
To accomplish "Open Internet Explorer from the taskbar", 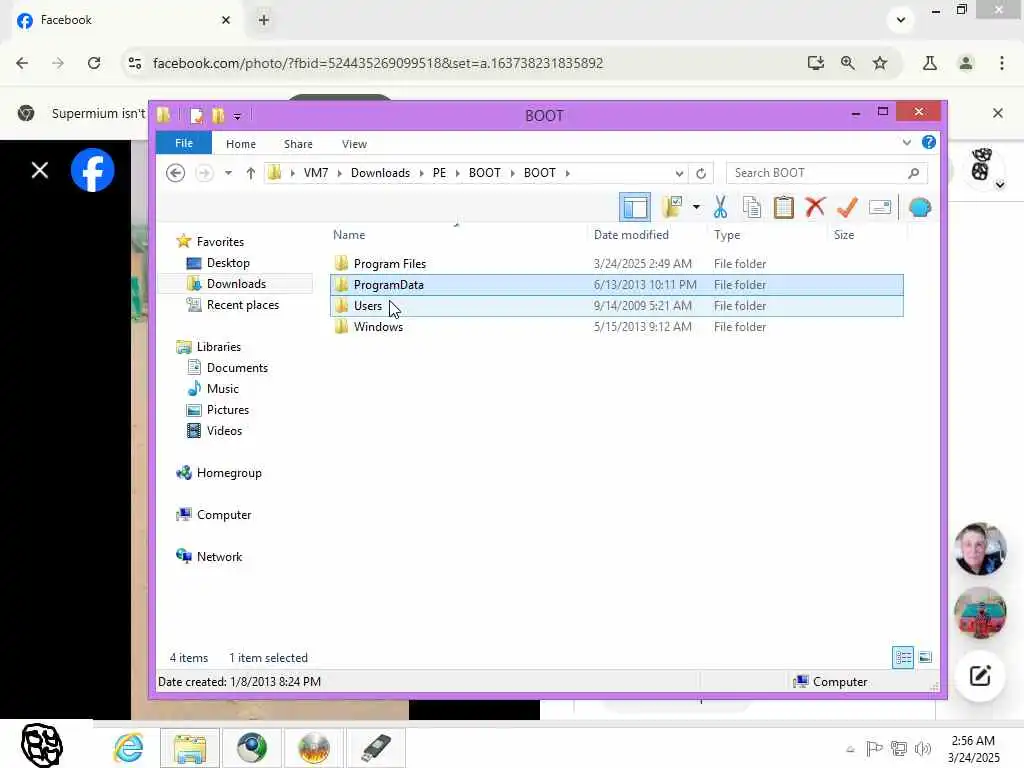I will pyautogui.click(x=128, y=747).
